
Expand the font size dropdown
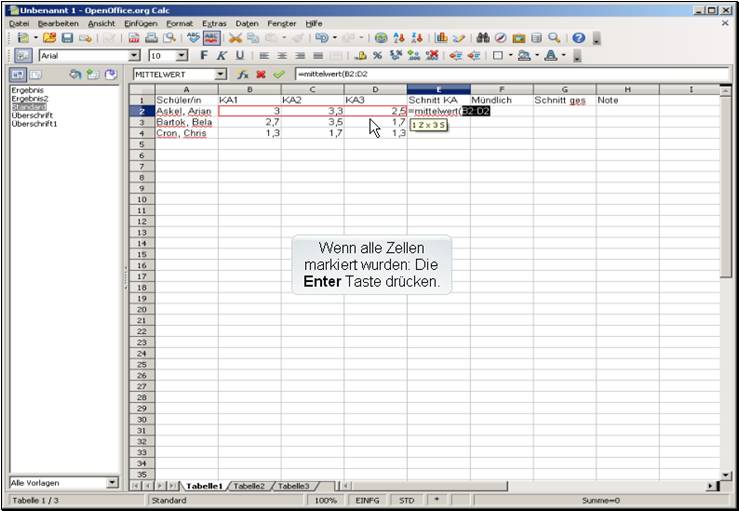coord(182,56)
